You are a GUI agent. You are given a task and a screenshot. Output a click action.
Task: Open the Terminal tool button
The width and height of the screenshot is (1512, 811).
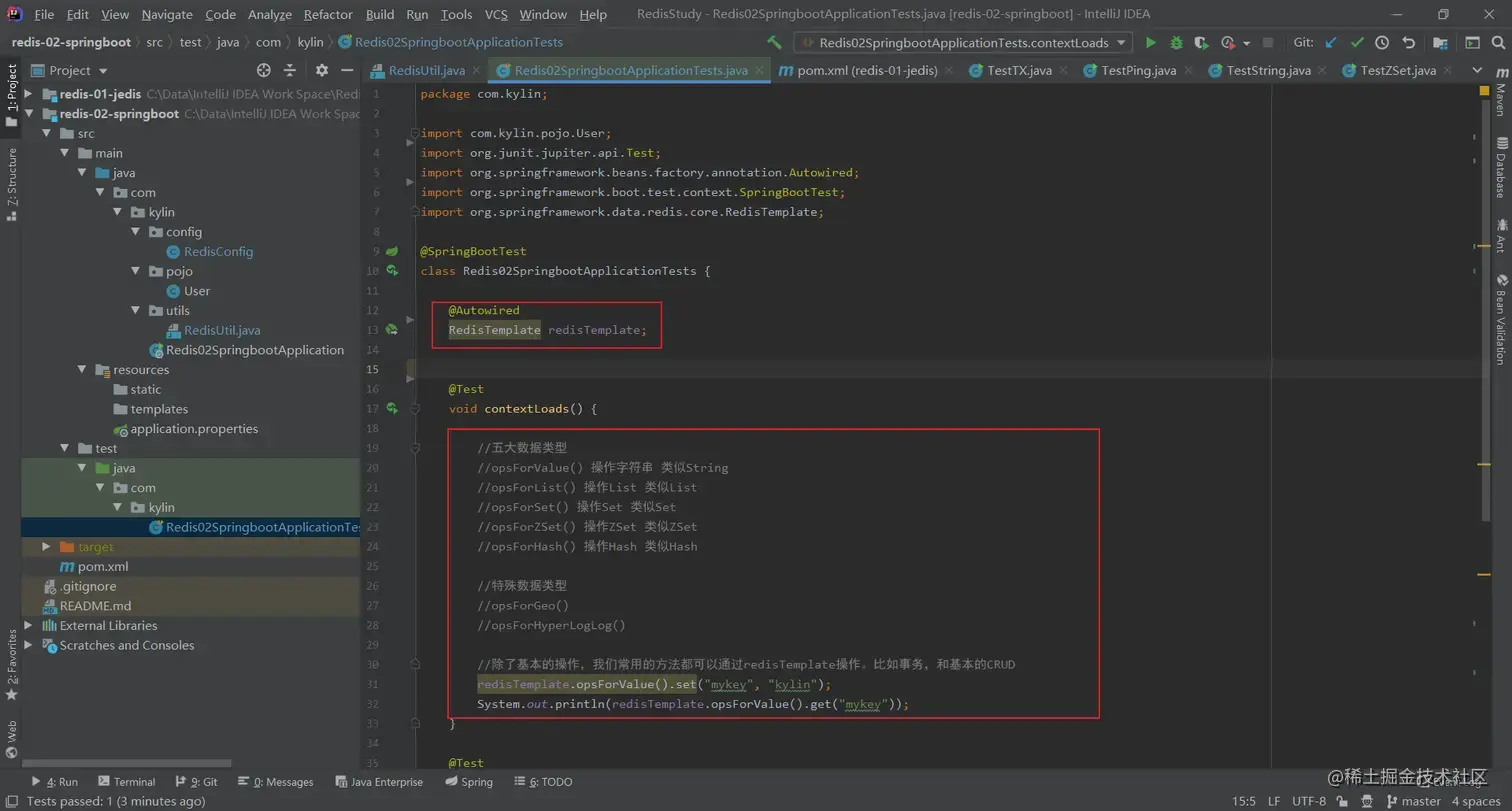[x=126, y=782]
